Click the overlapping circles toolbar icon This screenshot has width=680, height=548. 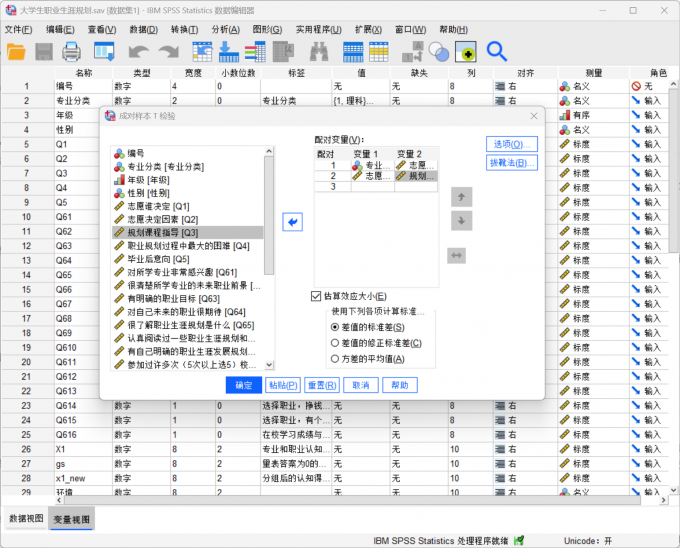[x=439, y=52]
